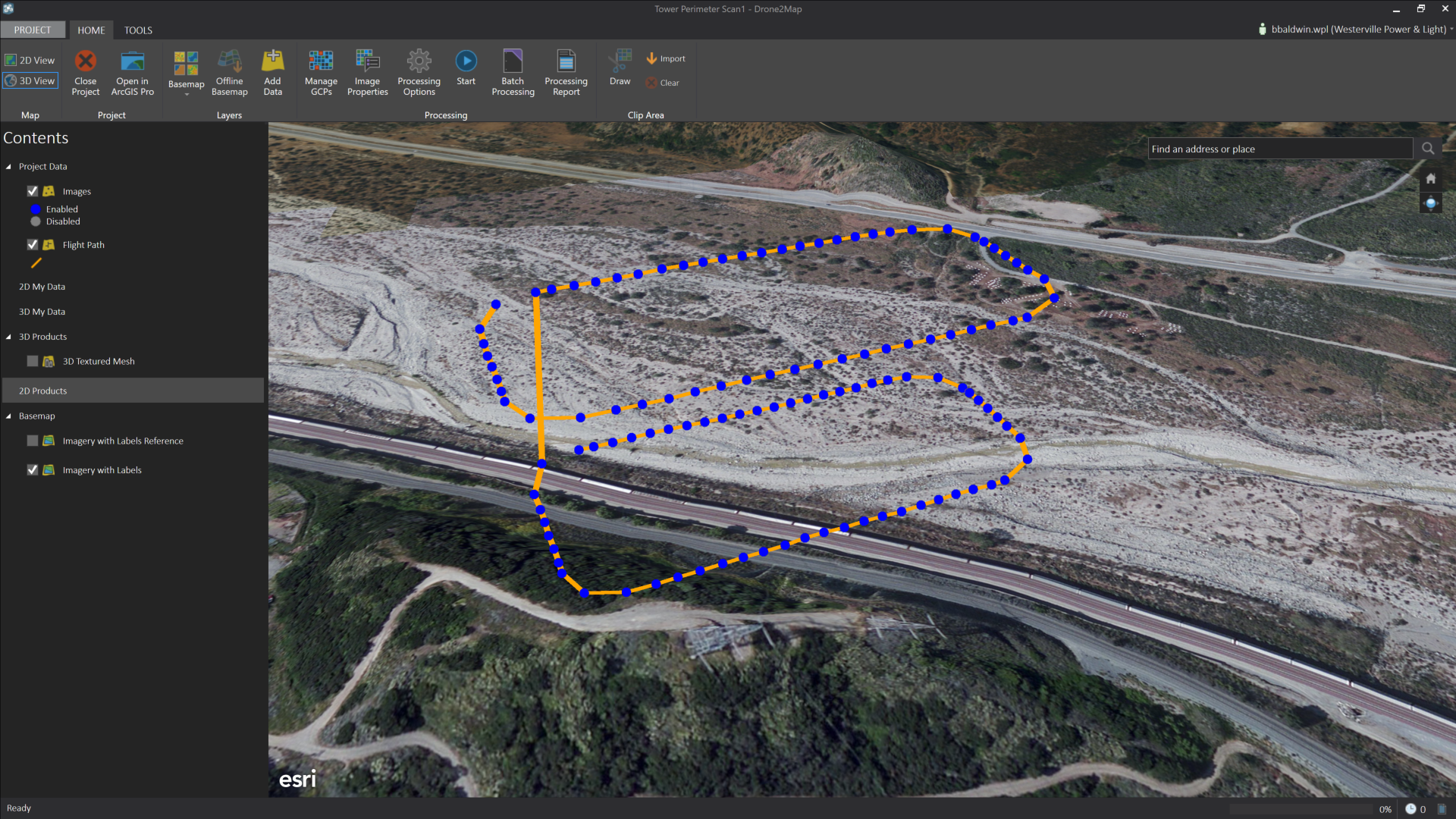
Task: Select 3D Textured Mesh layer name
Action: [x=99, y=362]
